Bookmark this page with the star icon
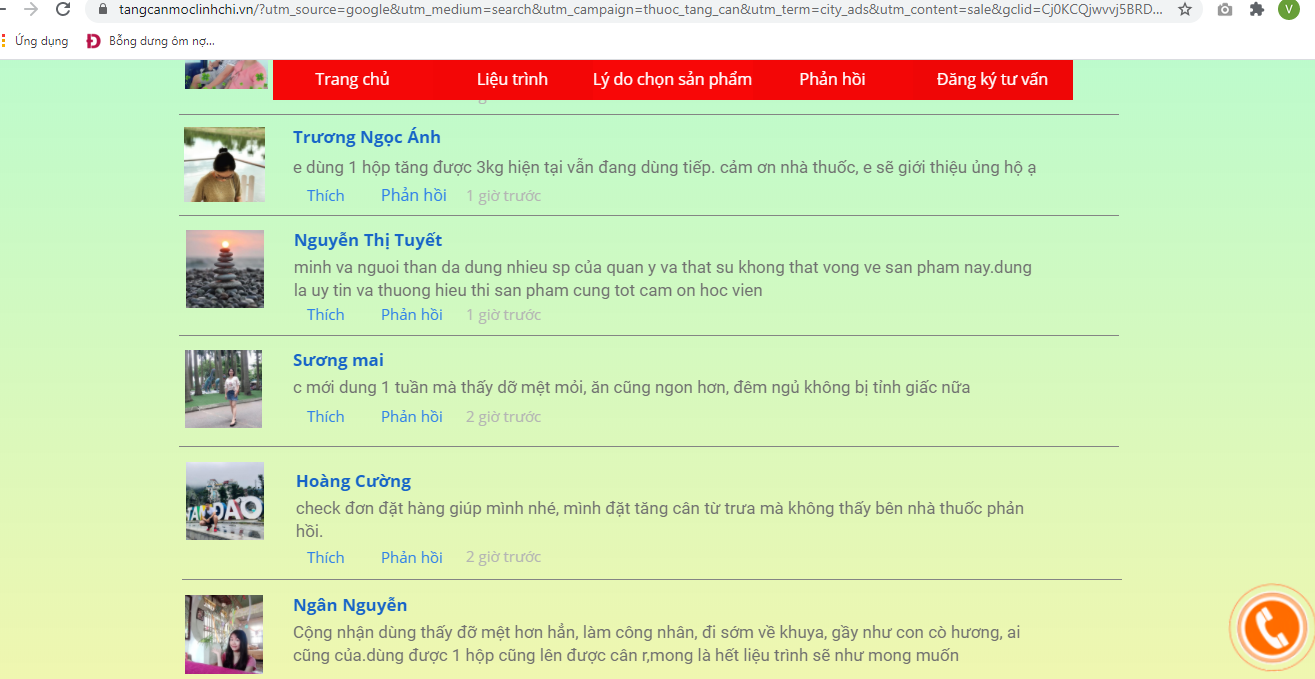This screenshot has height=679, width=1315. click(x=1185, y=9)
